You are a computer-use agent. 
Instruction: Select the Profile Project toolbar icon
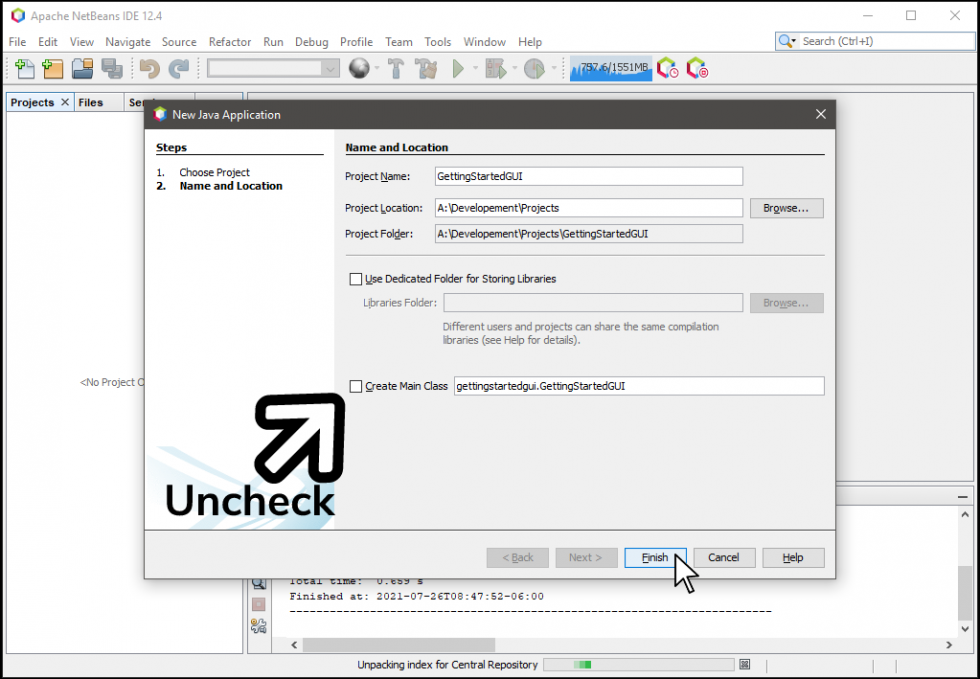point(532,68)
